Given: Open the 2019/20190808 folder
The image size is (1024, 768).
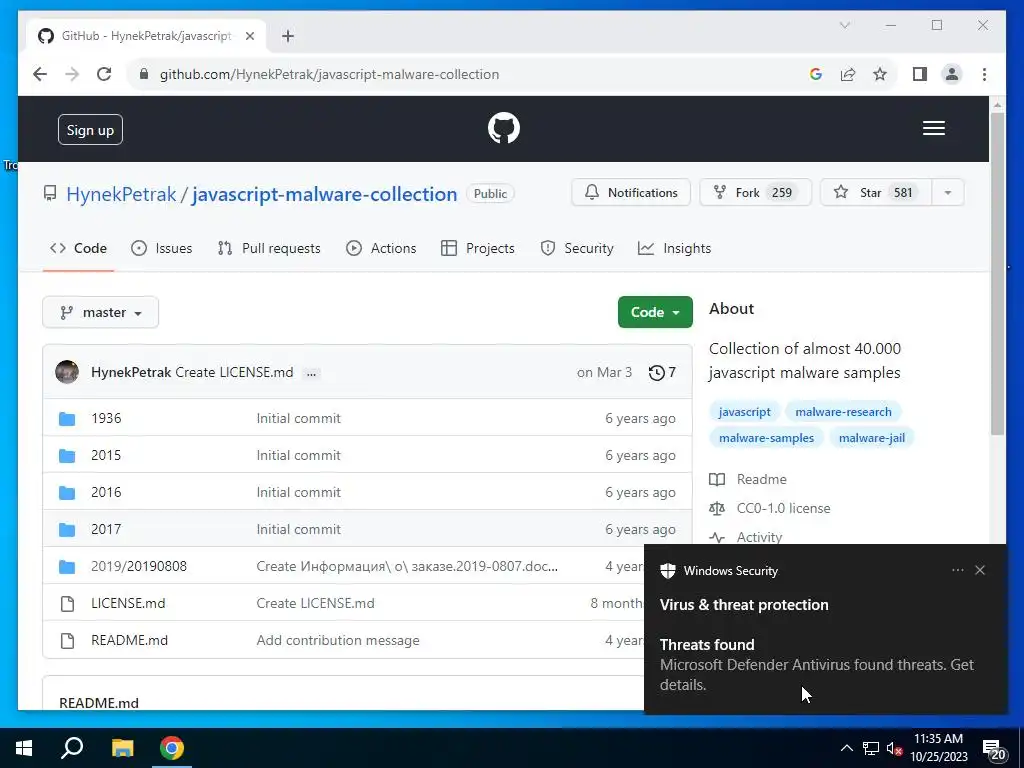Looking at the screenshot, I should [138, 566].
